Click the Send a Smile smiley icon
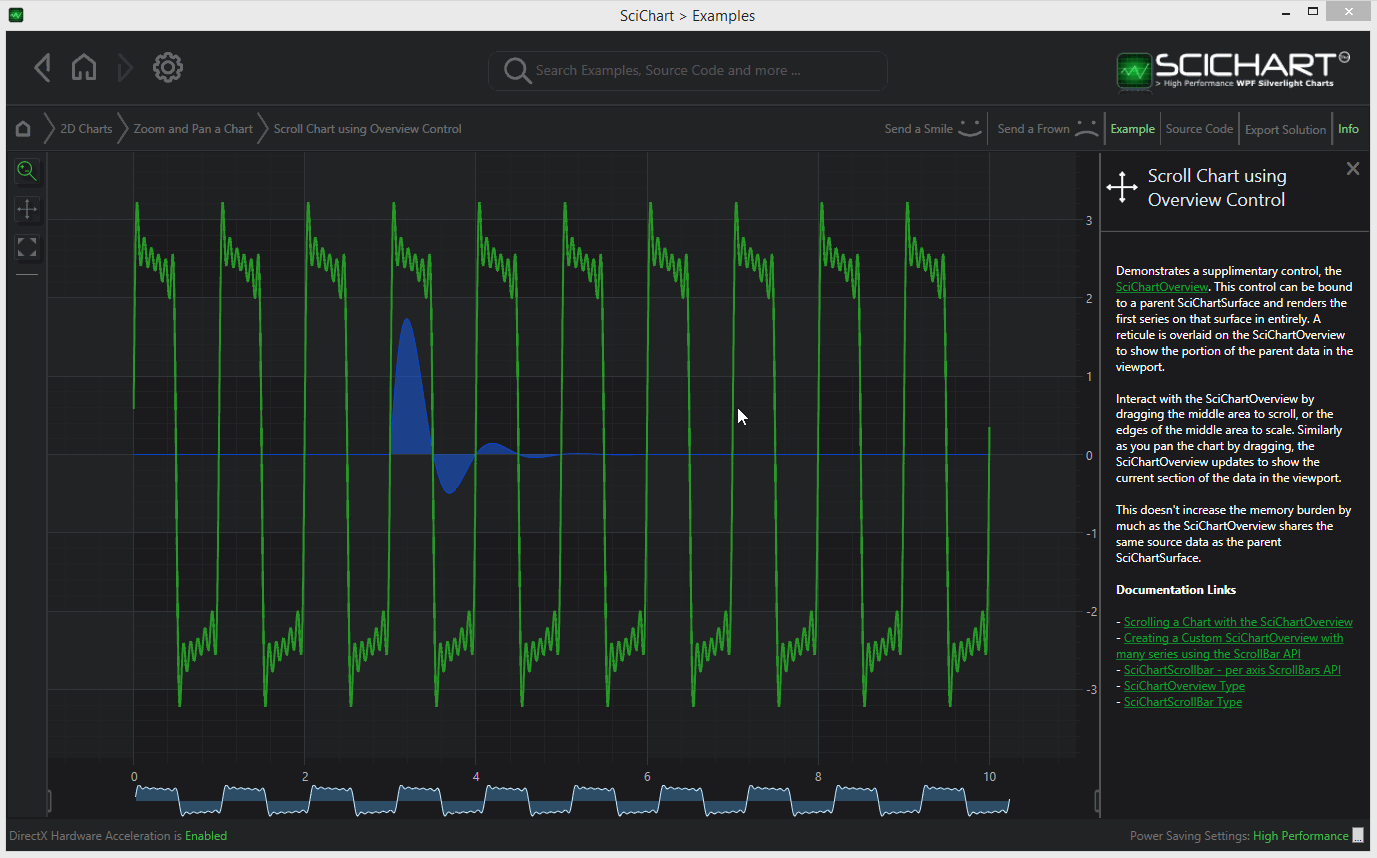This screenshot has height=858, width=1377. pos(967,128)
